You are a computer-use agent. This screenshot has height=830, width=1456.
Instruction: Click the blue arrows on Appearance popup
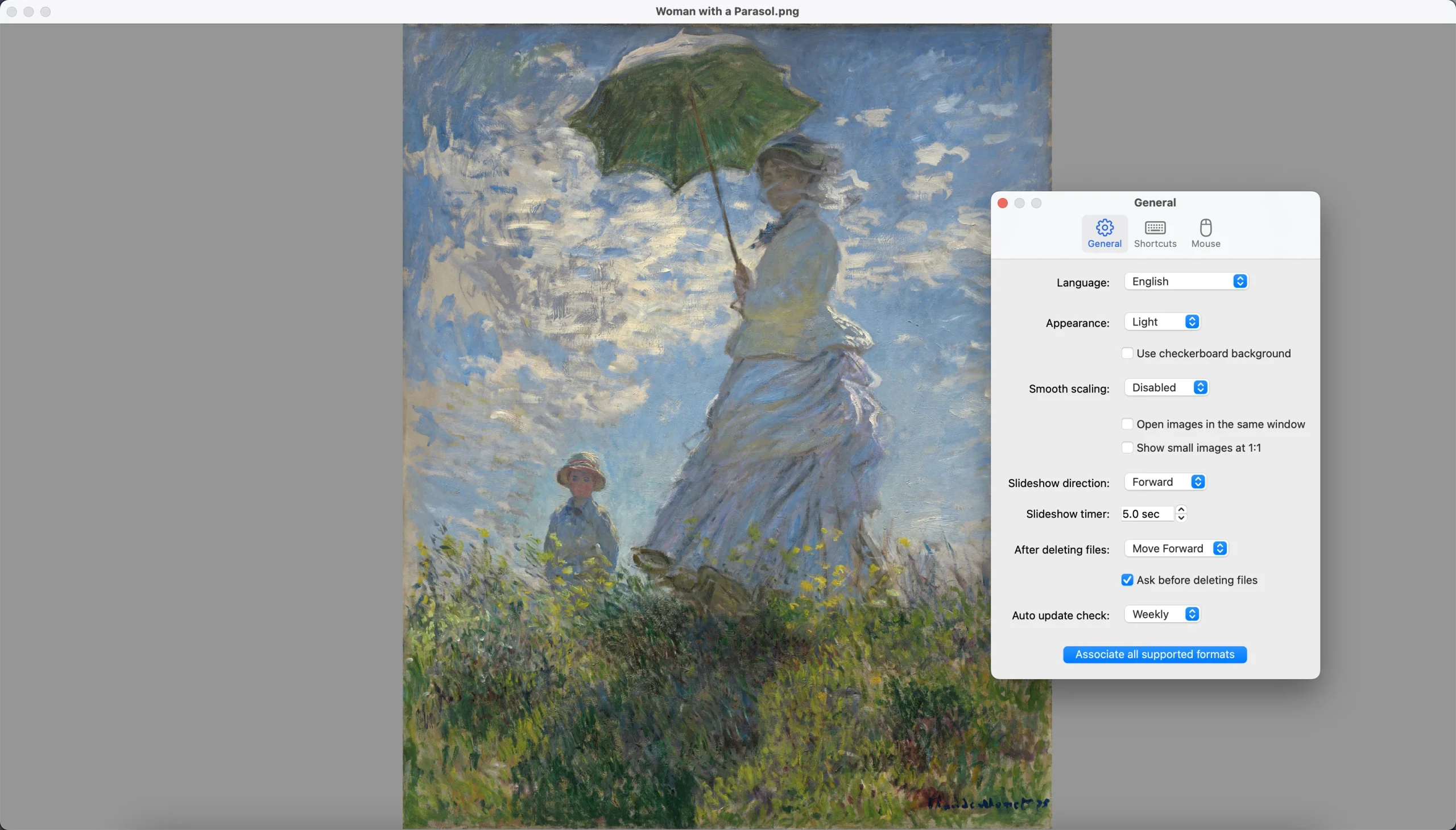click(x=1192, y=321)
